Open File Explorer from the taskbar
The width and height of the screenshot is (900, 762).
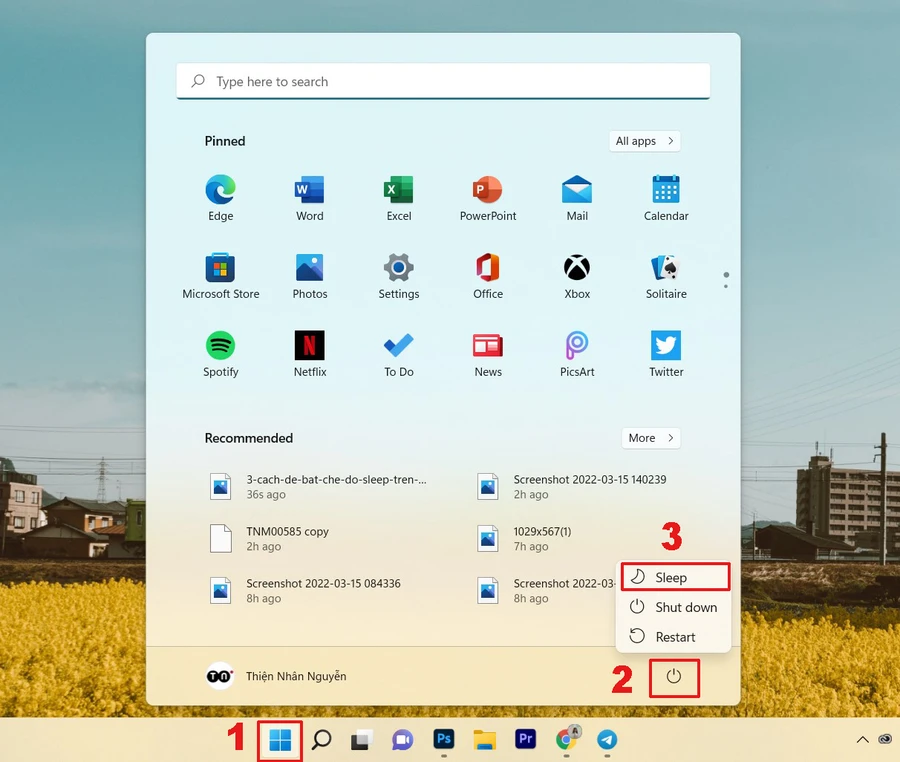(484, 740)
